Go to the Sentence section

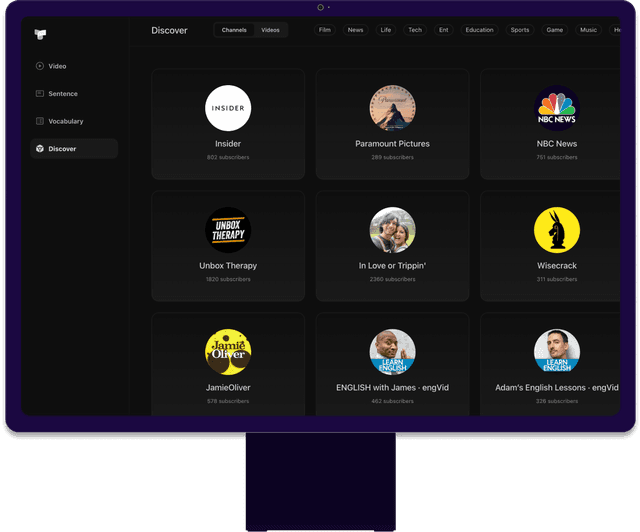[x=62, y=94]
